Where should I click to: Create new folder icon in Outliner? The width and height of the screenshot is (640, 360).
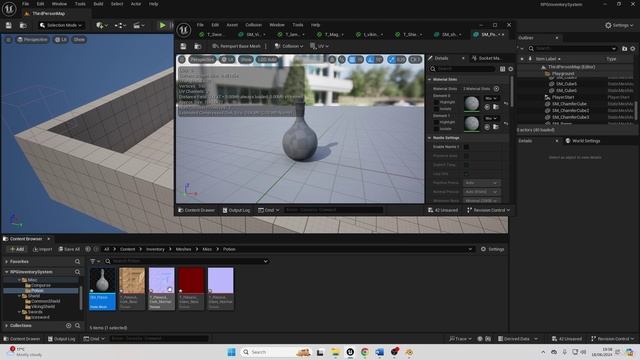pyautogui.click(x=624, y=48)
